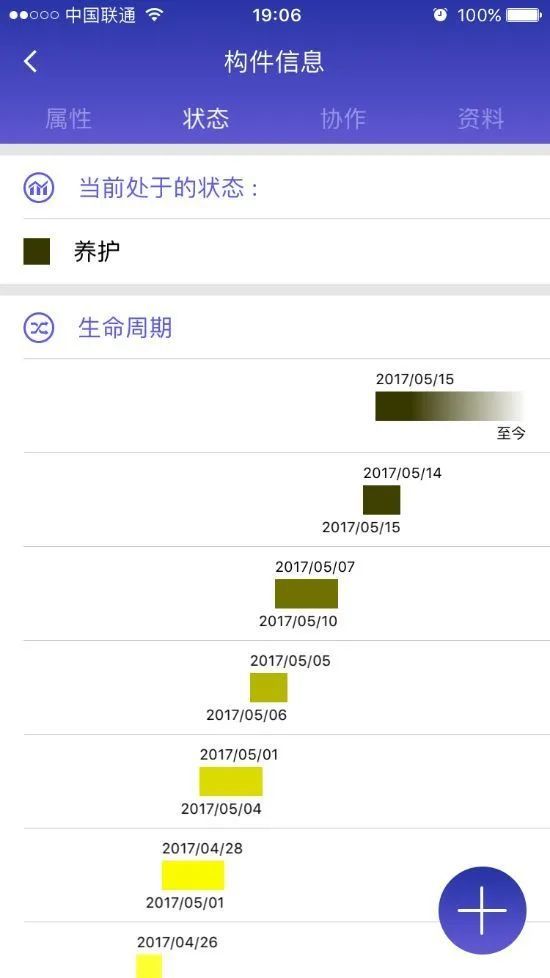Tap the round plus add button
The image size is (550, 978).
point(482,910)
